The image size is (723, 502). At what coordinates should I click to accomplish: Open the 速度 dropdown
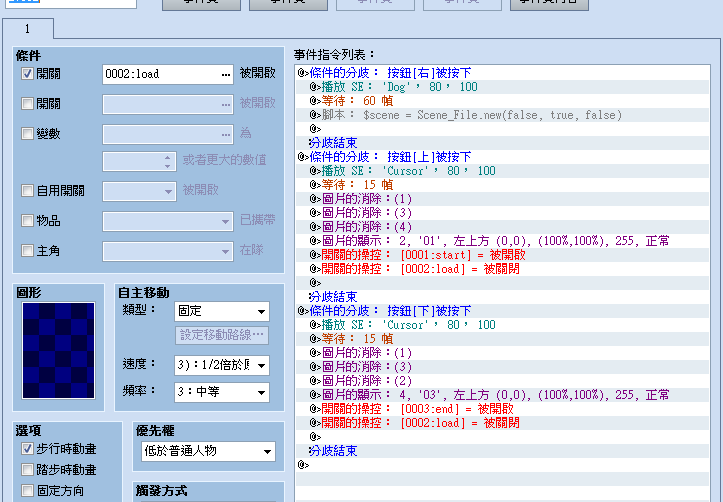[222, 366]
